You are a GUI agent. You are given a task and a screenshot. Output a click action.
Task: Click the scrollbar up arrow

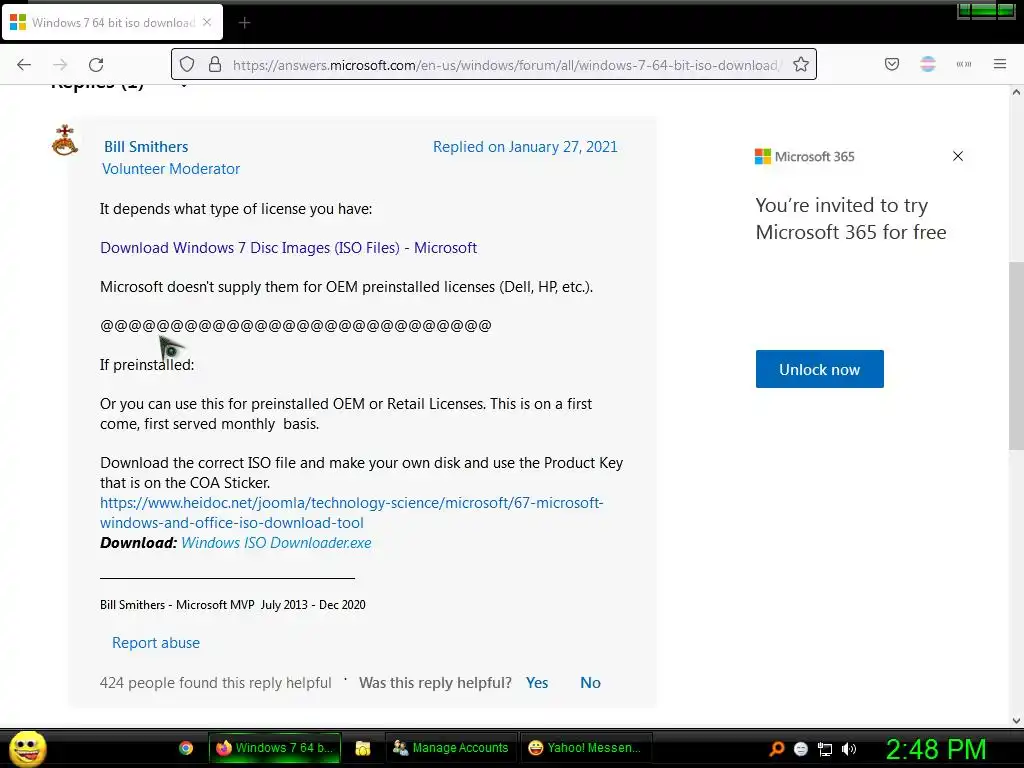1016,92
